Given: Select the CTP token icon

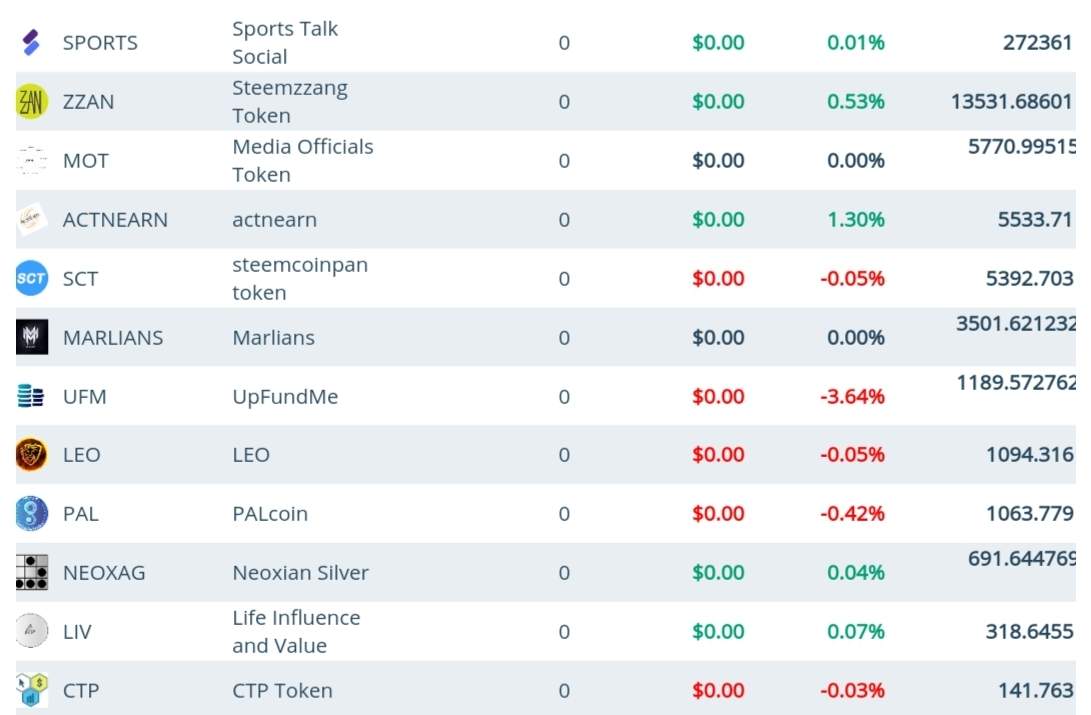Looking at the screenshot, I should [32, 691].
